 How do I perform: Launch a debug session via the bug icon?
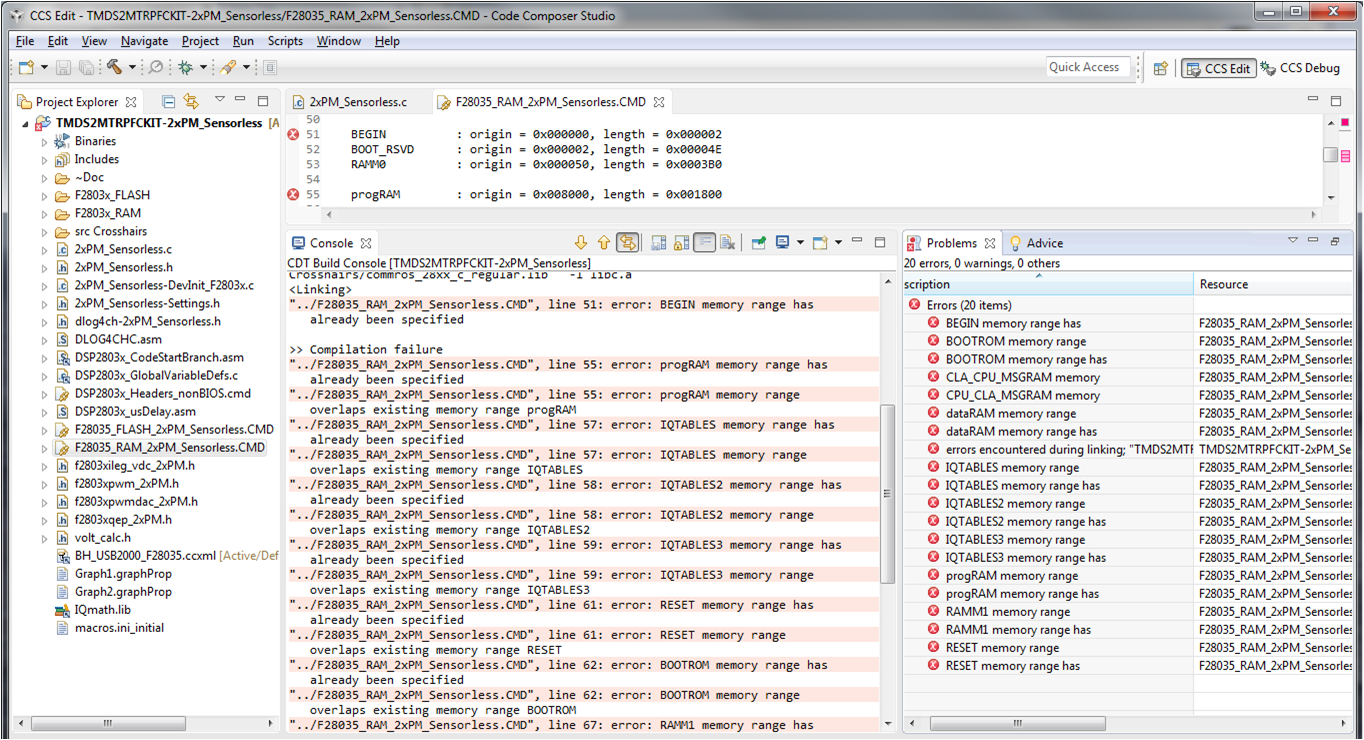point(185,67)
